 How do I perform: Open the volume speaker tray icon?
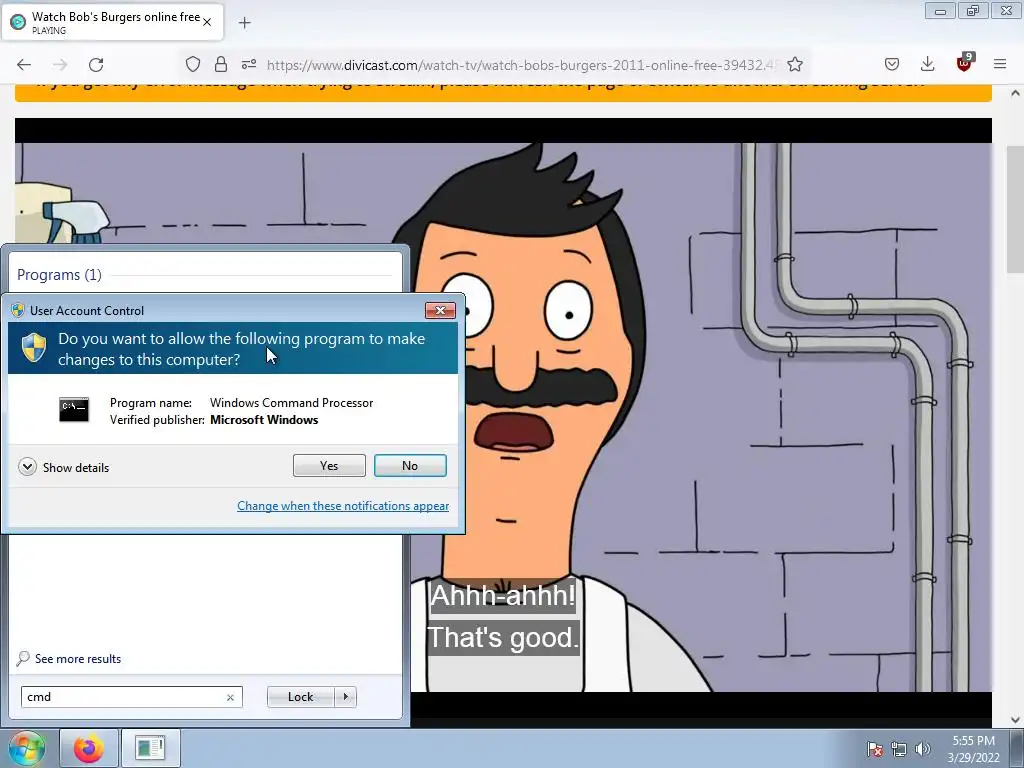pyautogui.click(x=923, y=749)
